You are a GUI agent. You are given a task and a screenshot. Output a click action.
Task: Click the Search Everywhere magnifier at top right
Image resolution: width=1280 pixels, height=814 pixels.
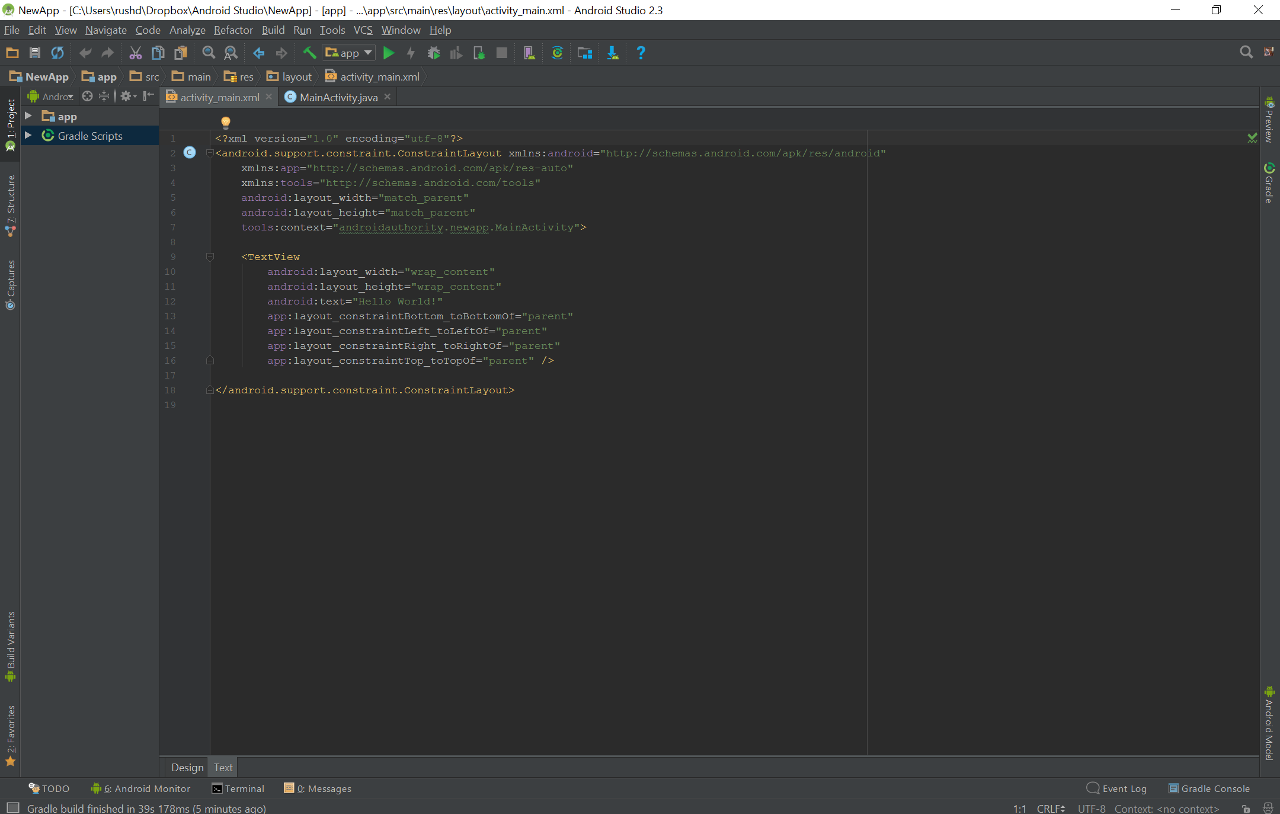tap(1246, 52)
